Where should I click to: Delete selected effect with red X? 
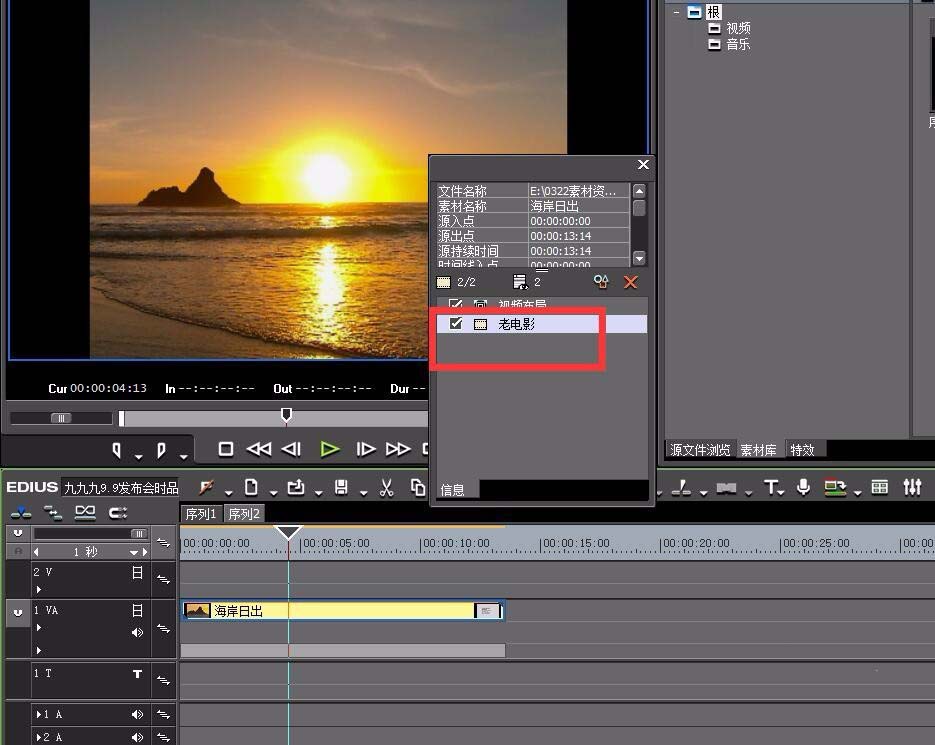(630, 282)
